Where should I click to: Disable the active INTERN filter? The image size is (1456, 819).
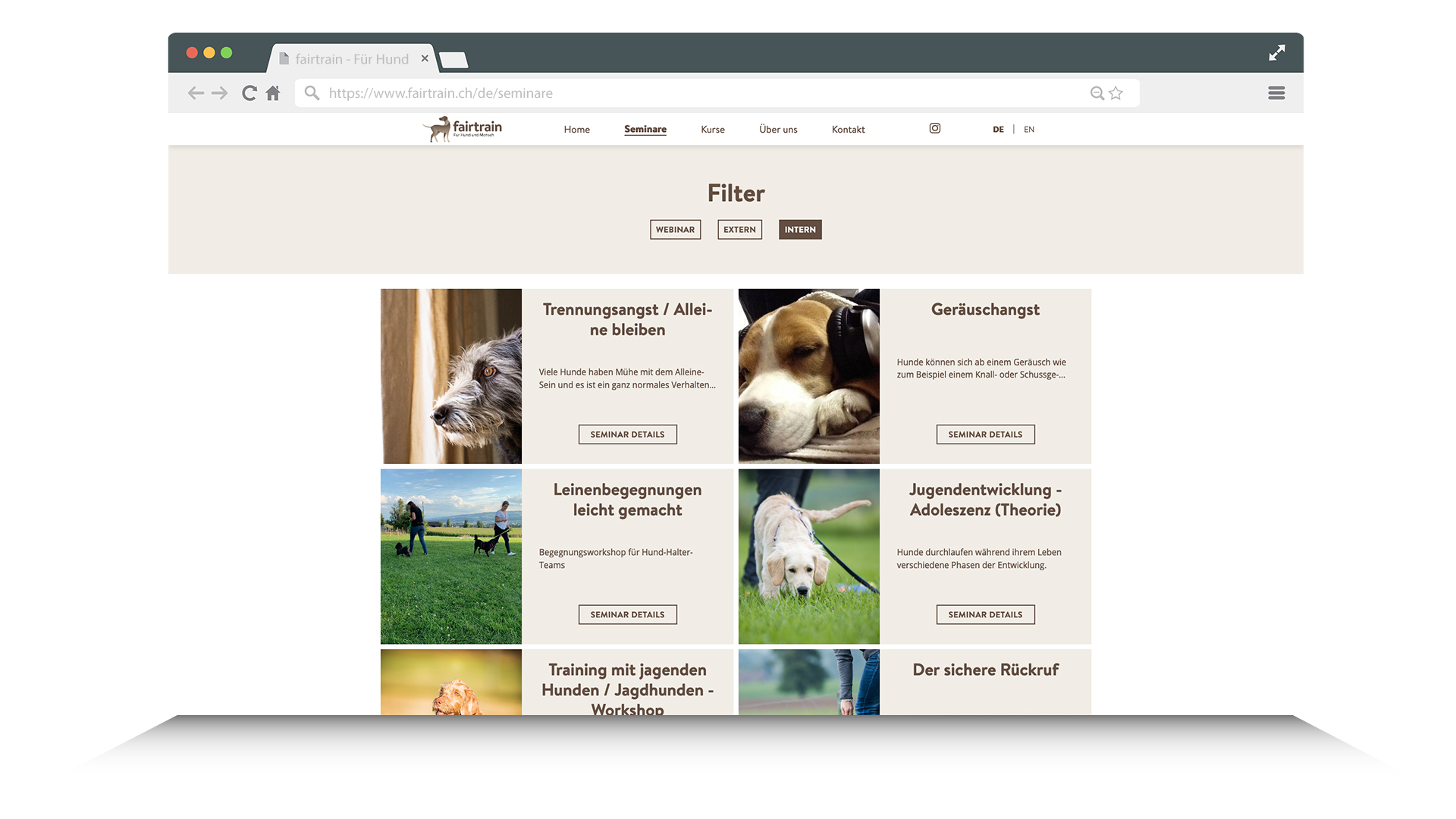(x=800, y=230)
